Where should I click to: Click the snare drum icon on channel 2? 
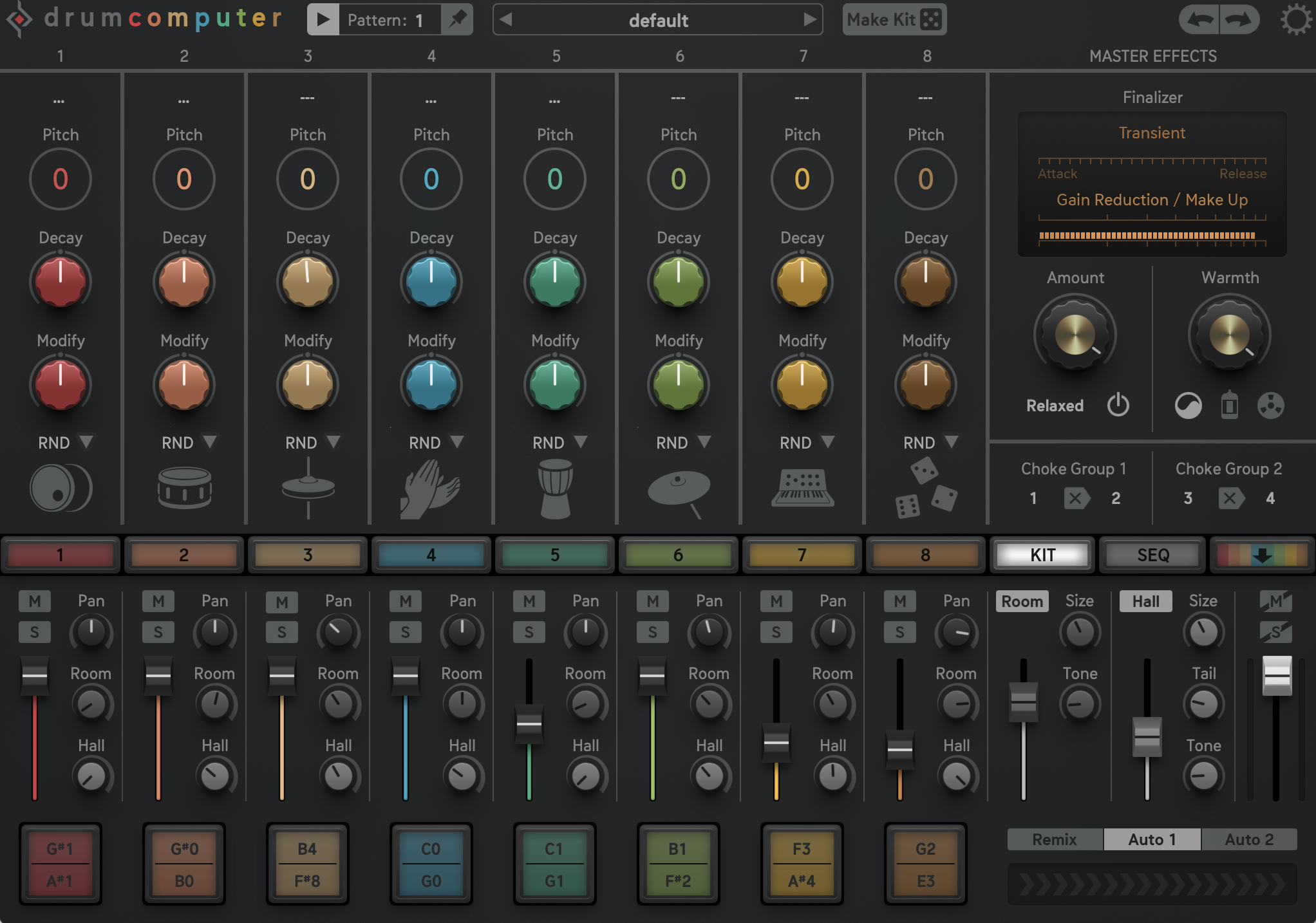click(184, 488)
